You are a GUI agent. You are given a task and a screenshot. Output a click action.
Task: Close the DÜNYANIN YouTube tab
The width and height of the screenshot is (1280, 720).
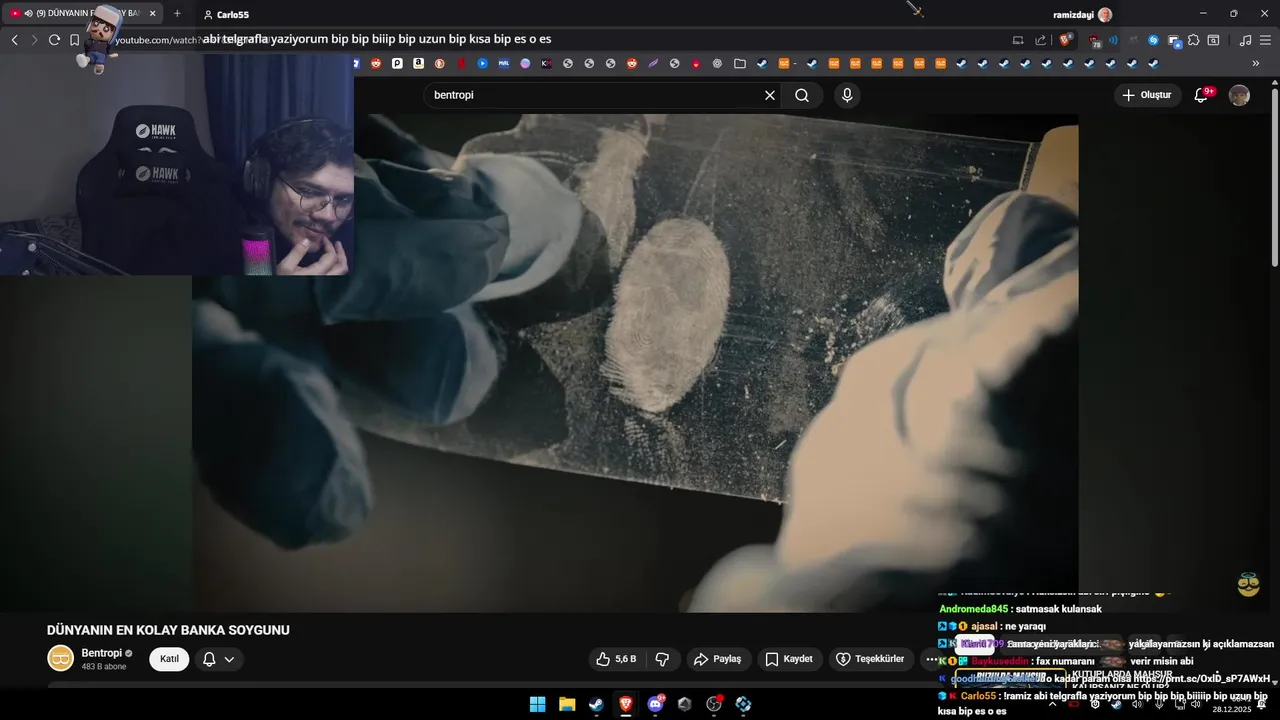coord(152,14)
